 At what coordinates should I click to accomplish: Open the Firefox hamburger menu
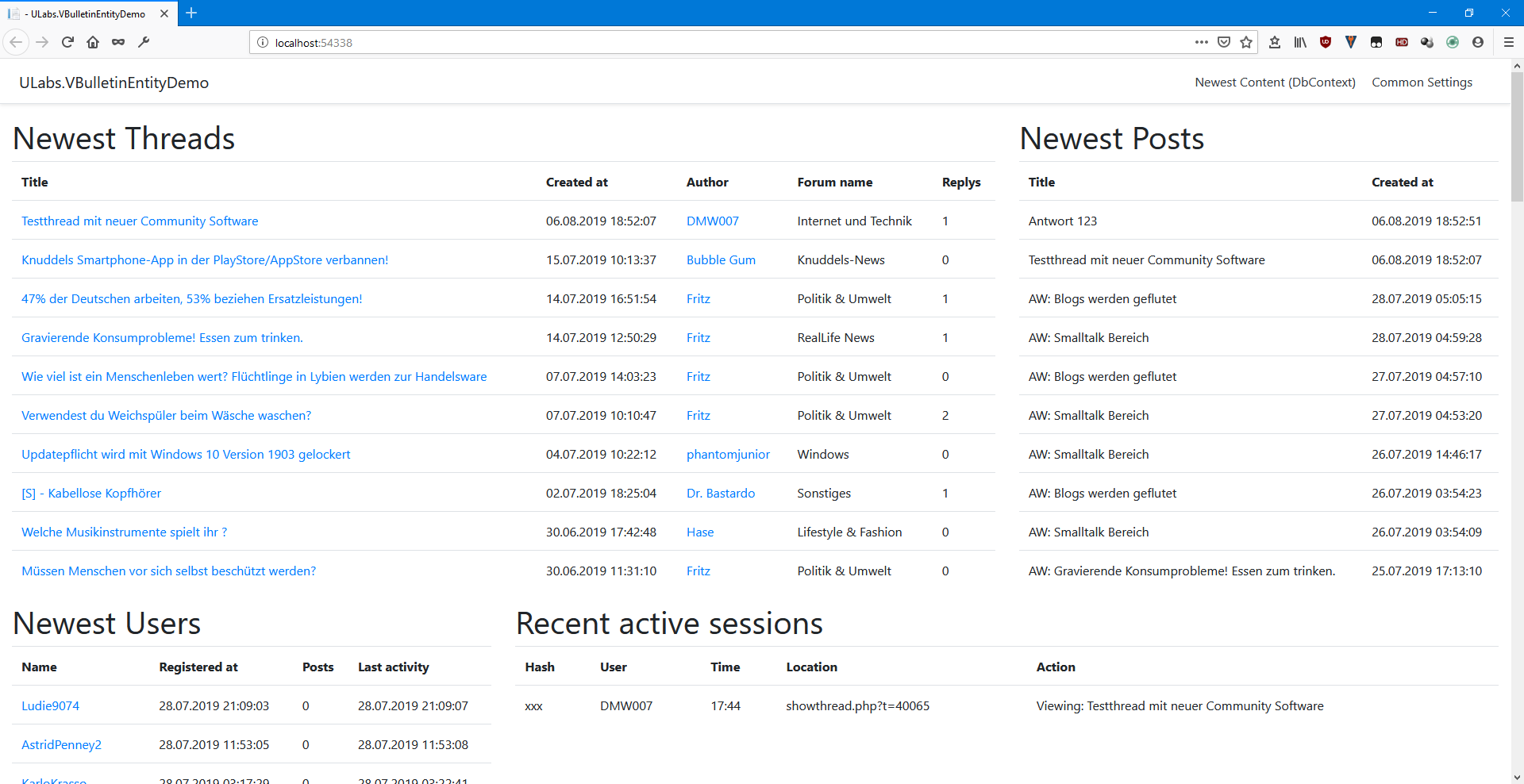(x=1509, y=42)
